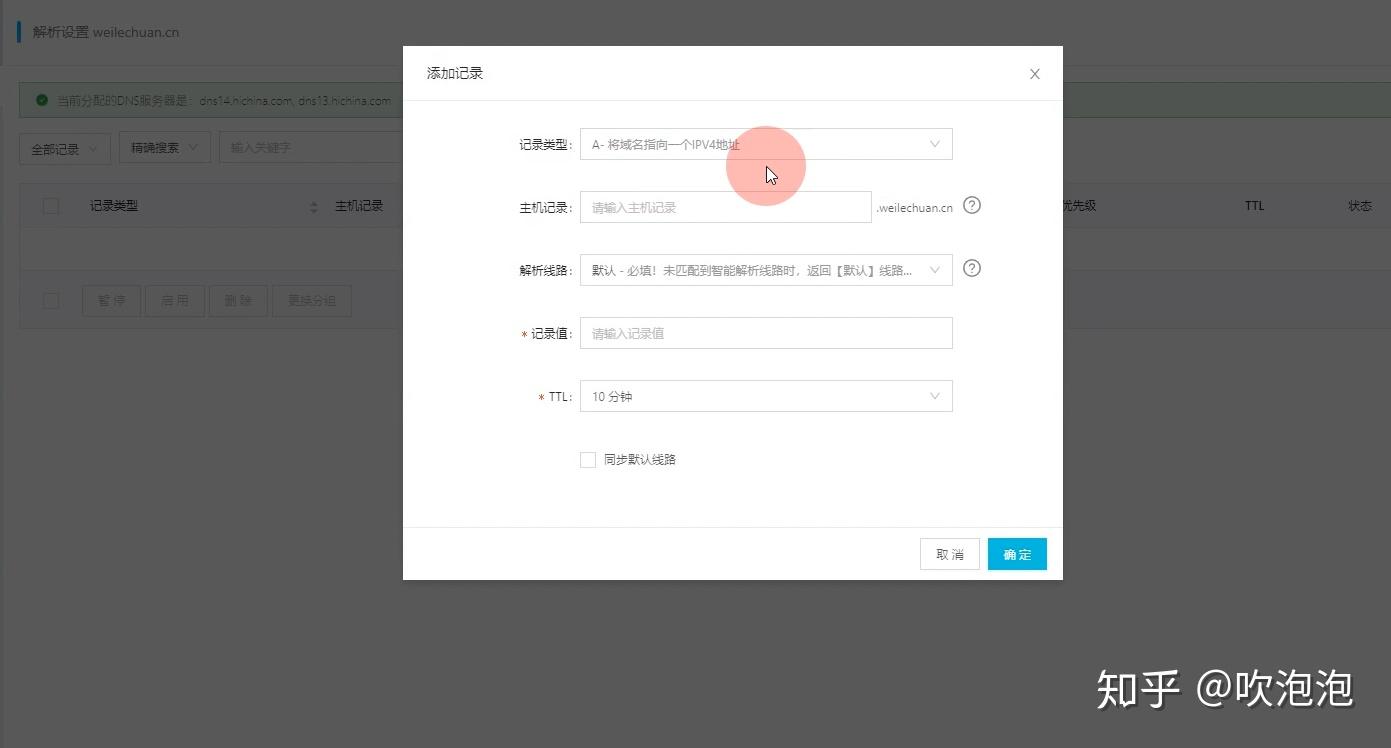Click the 记录值 input field
The width and height of the screenshot is (1391, 748).
(x=766, y=333)
